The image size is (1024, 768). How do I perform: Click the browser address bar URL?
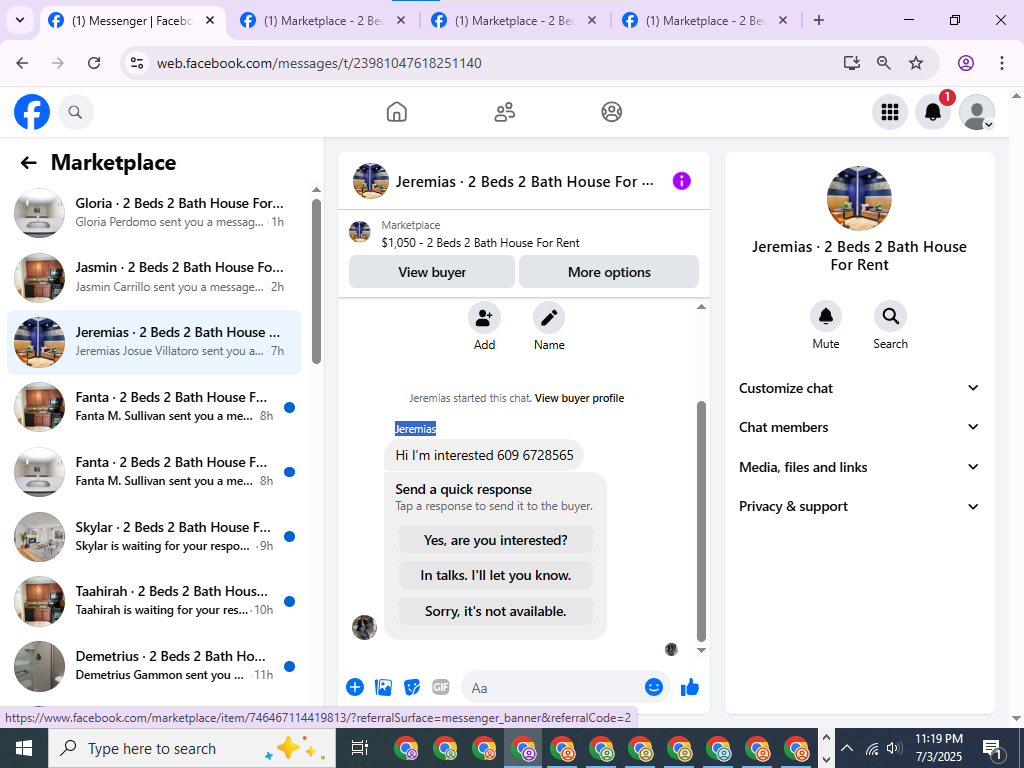[319, 63]
